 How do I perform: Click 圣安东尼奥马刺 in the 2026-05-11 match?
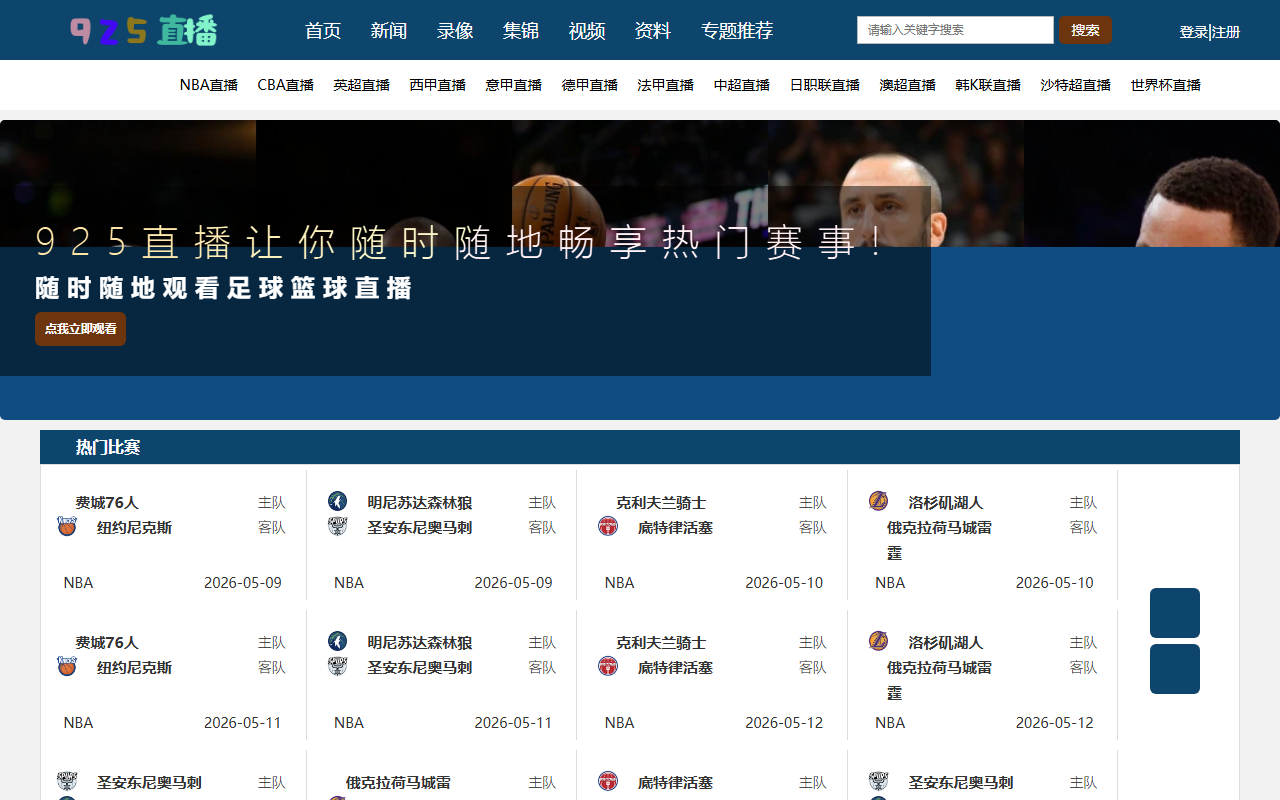[420, 667]
